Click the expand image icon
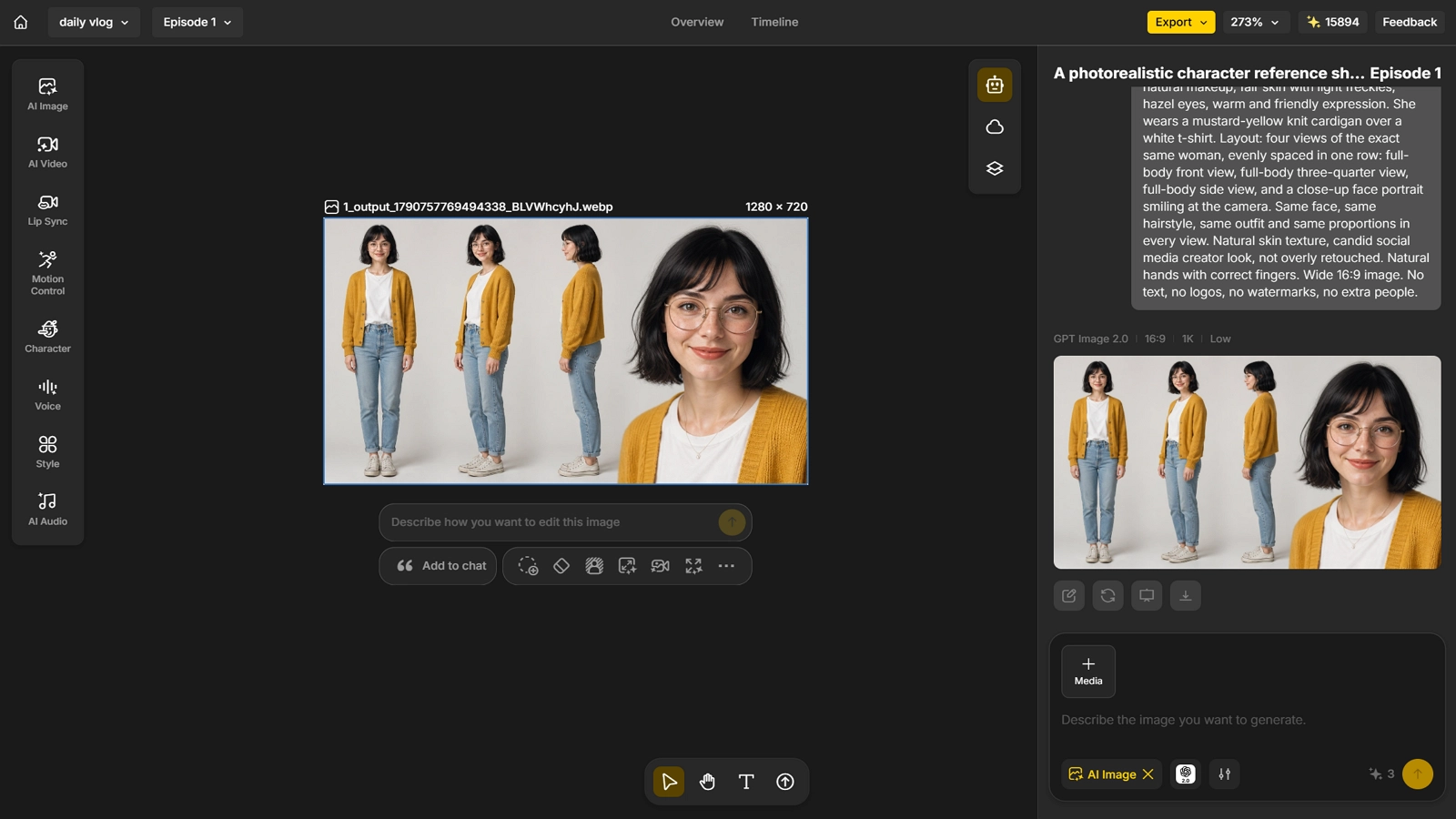This screenshot has width=1456, height=819. coord(693,566)
